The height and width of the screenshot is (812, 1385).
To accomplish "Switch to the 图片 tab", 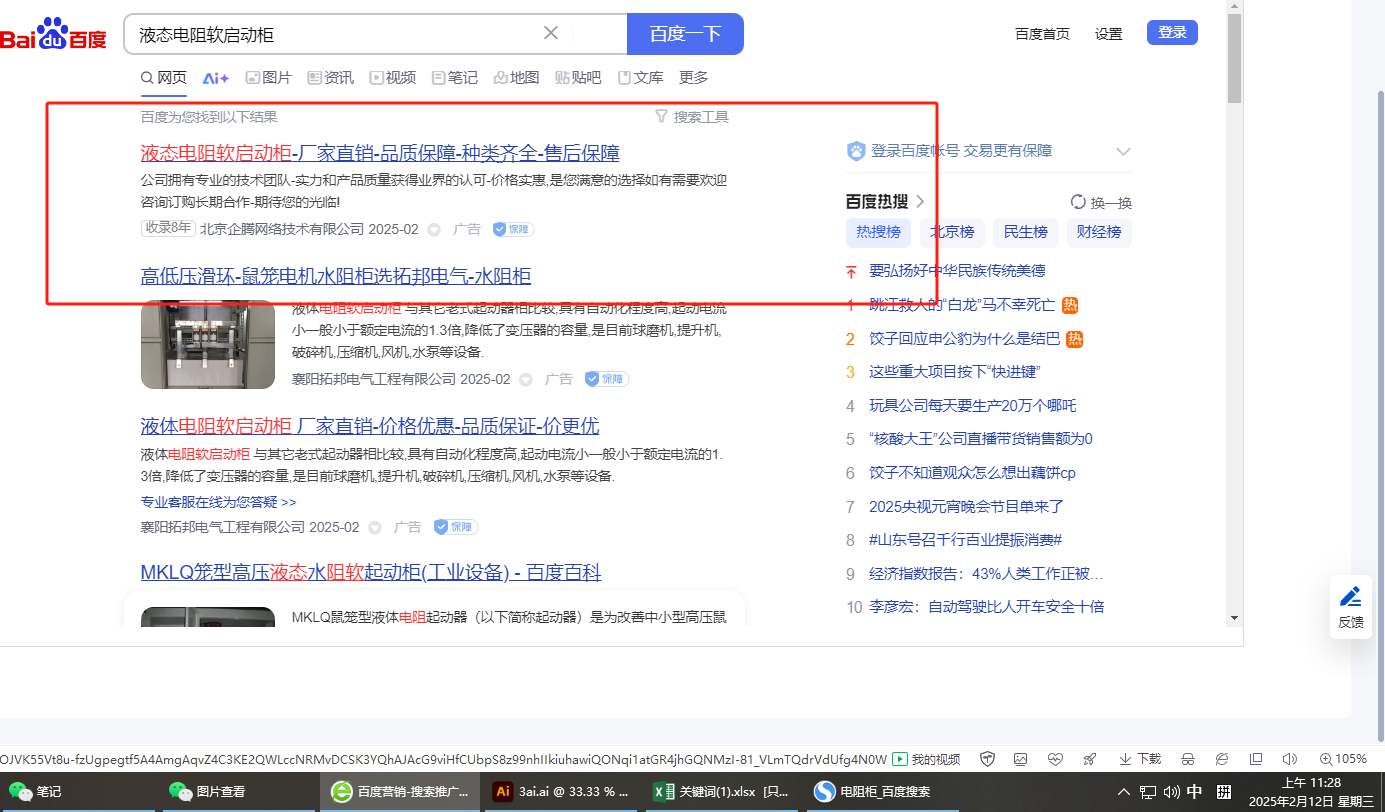I will (x=268, y=78).
